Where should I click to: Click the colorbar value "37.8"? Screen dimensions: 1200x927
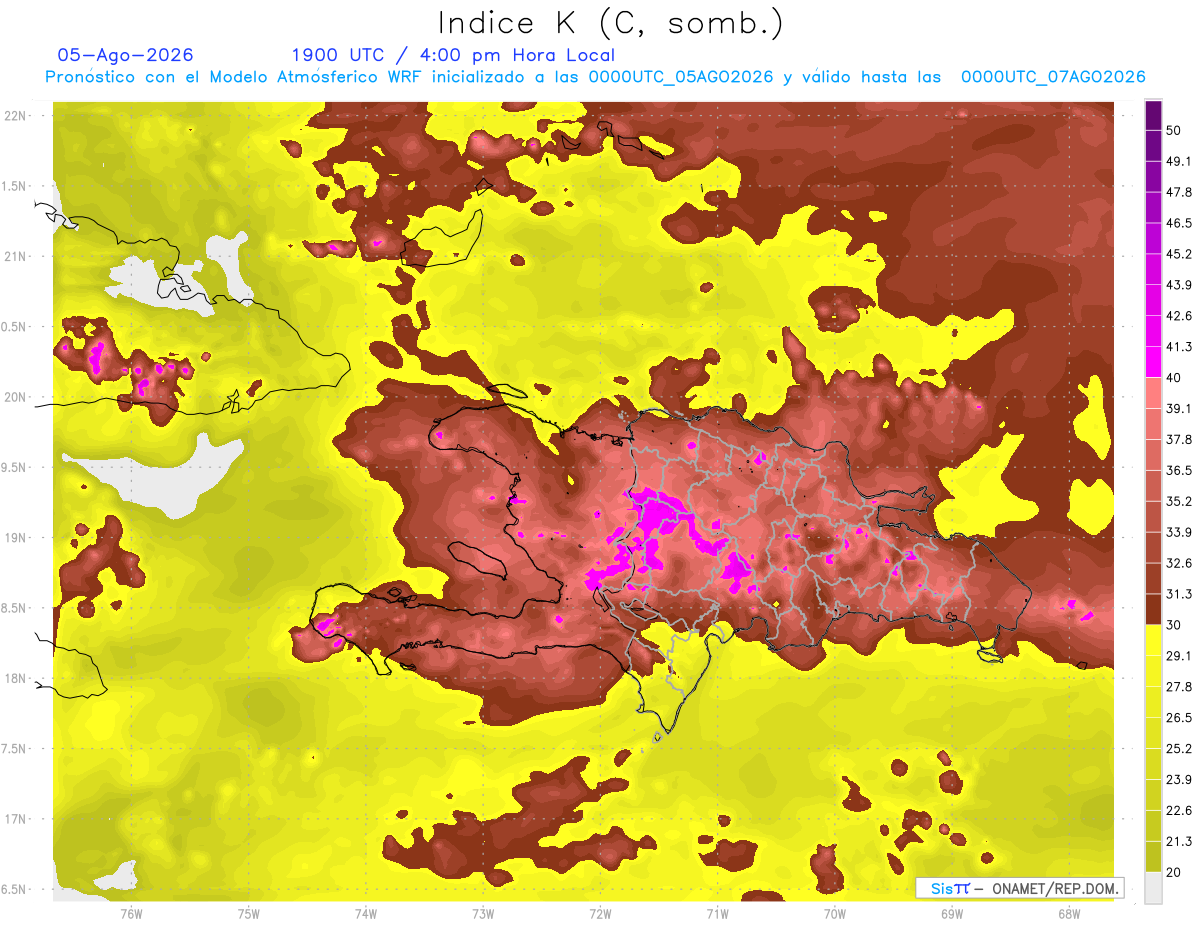click(1179, 439)
